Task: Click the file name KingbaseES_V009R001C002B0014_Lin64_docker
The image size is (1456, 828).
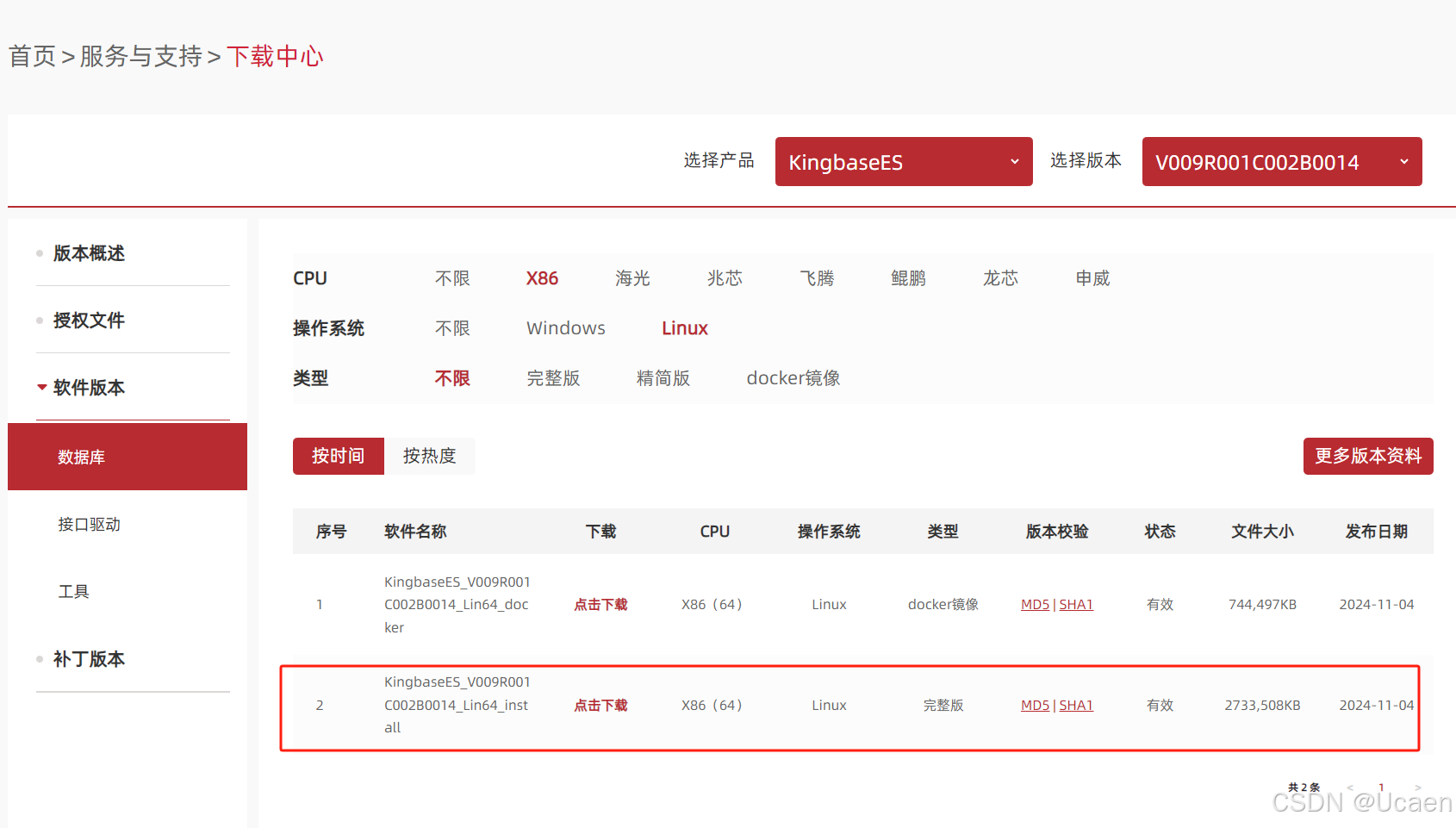Action: (457, 605)
